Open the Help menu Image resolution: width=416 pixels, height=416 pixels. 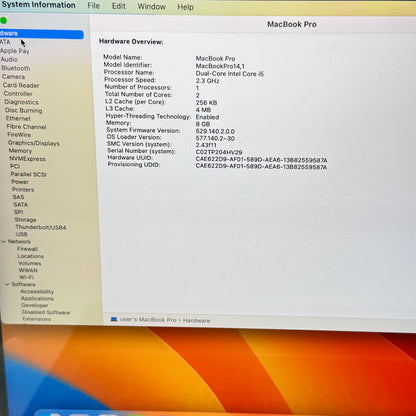185,7
